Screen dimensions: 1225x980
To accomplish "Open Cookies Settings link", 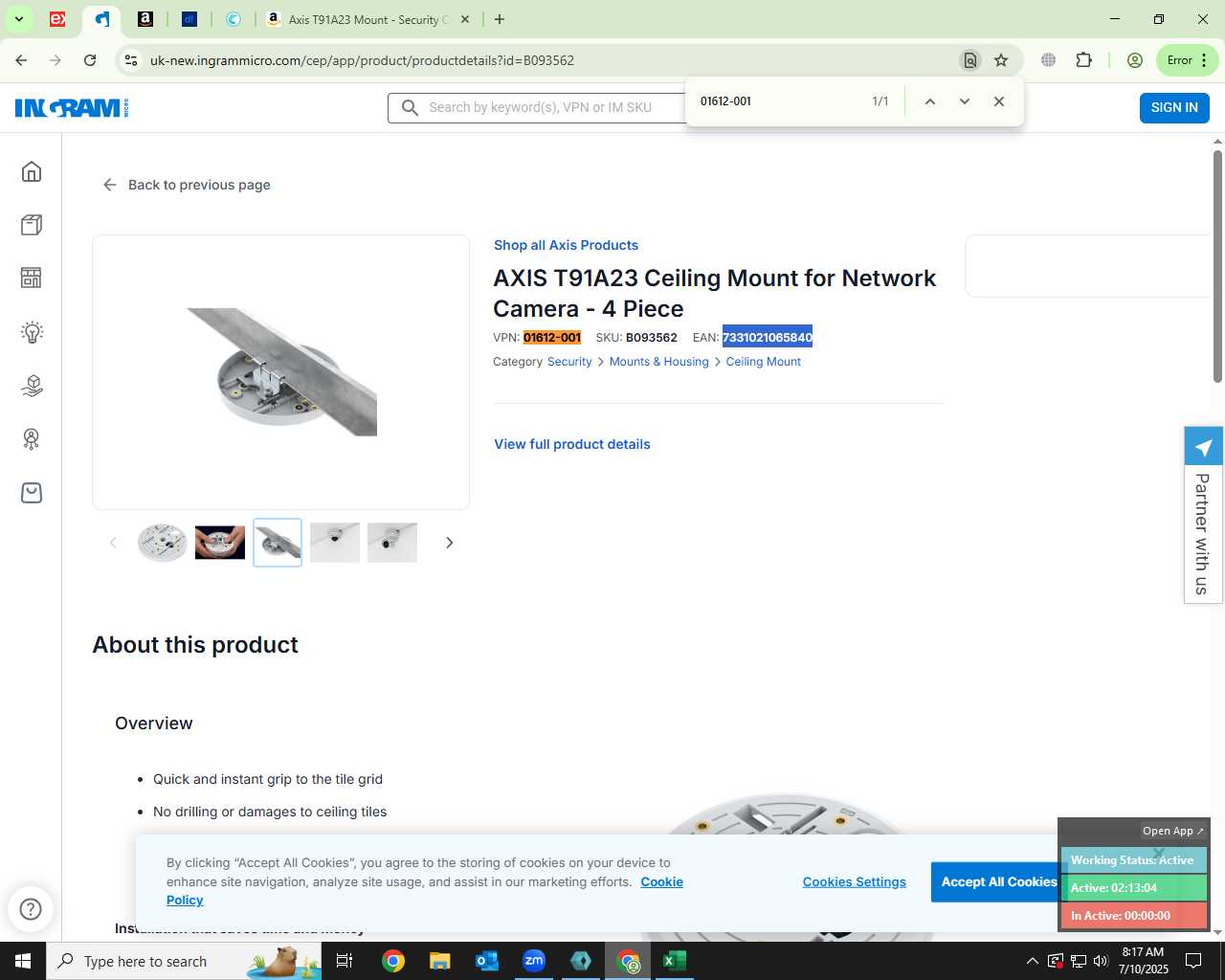I will click(855, 882).
